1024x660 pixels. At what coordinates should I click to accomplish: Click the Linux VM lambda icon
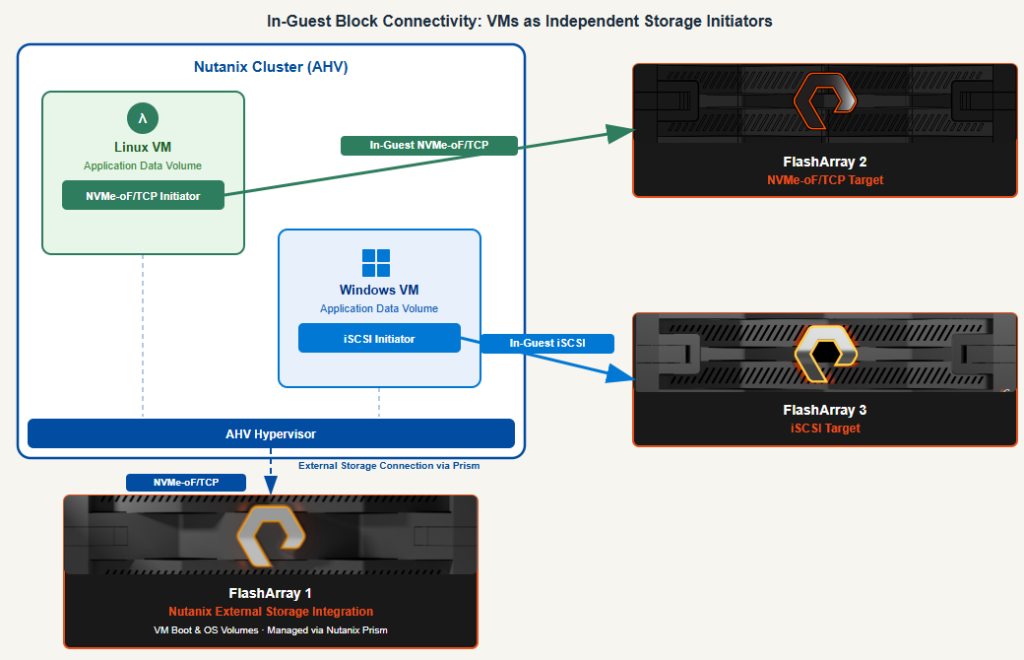pos(142,118)
